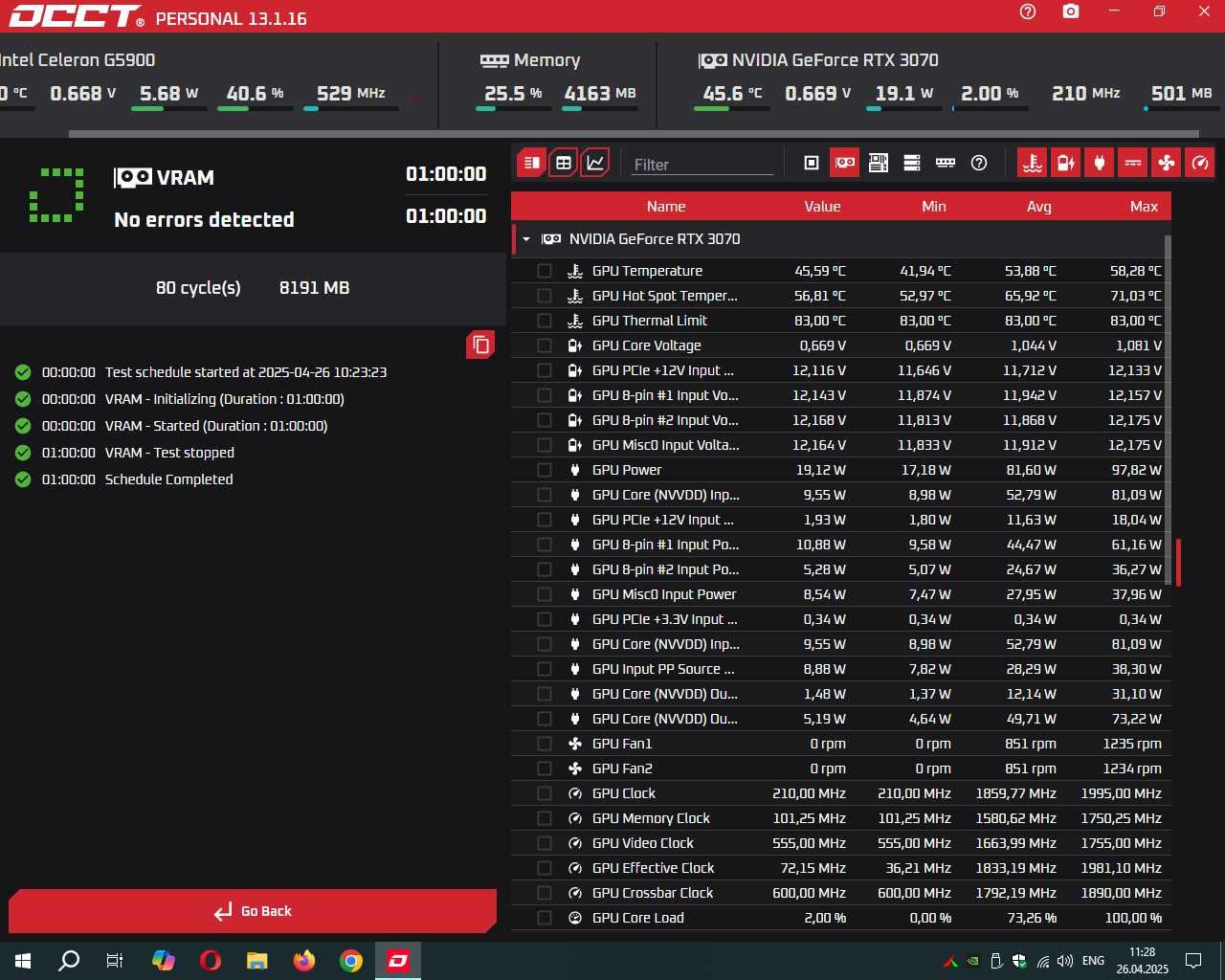Toggle CPU sensor filter icon

[812, 163]
